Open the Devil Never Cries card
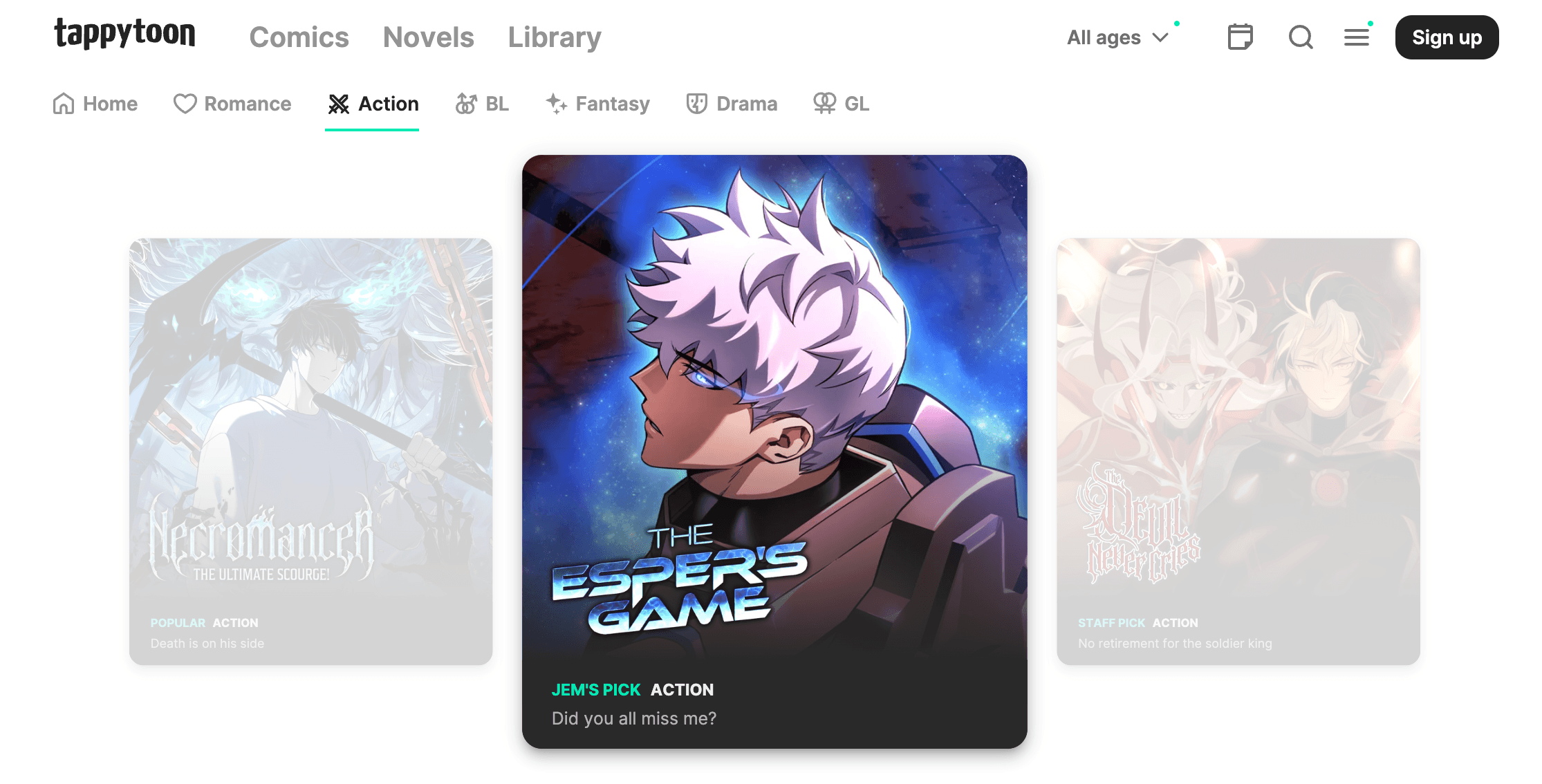This screenshot has height=784, width=1542. point(1238,451)
